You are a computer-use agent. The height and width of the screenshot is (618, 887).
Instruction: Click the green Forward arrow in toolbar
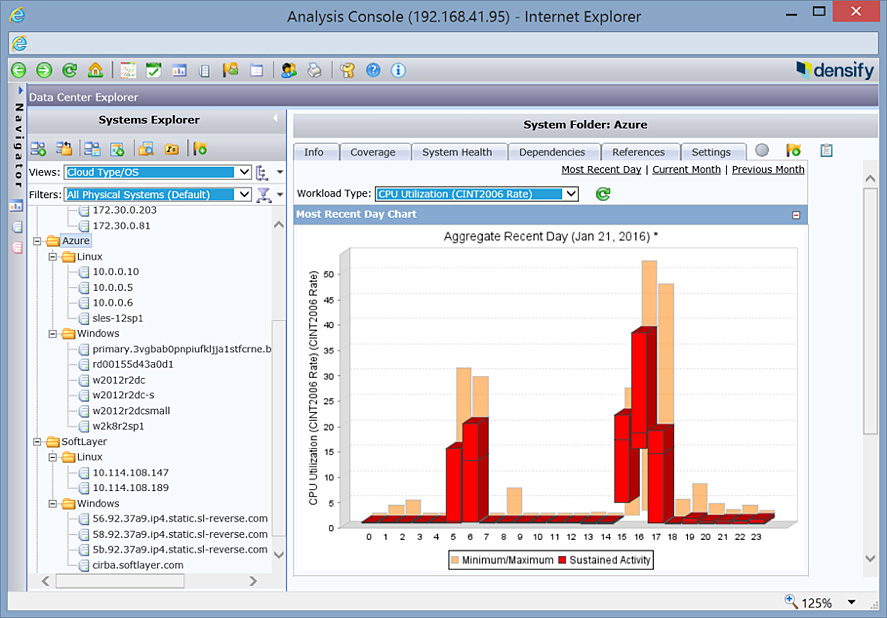(x=44, y=70)
